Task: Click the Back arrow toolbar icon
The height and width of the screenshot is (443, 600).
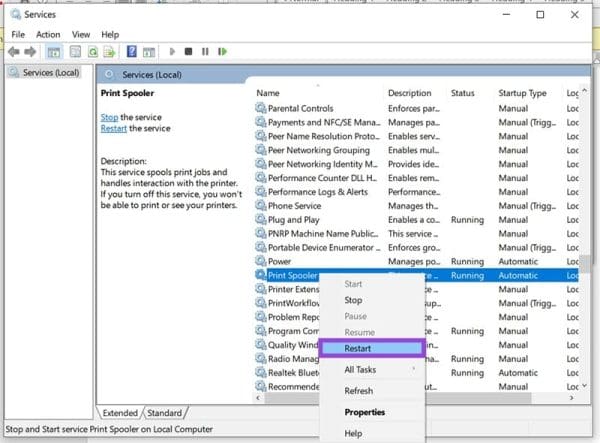Action: [14, 51]
